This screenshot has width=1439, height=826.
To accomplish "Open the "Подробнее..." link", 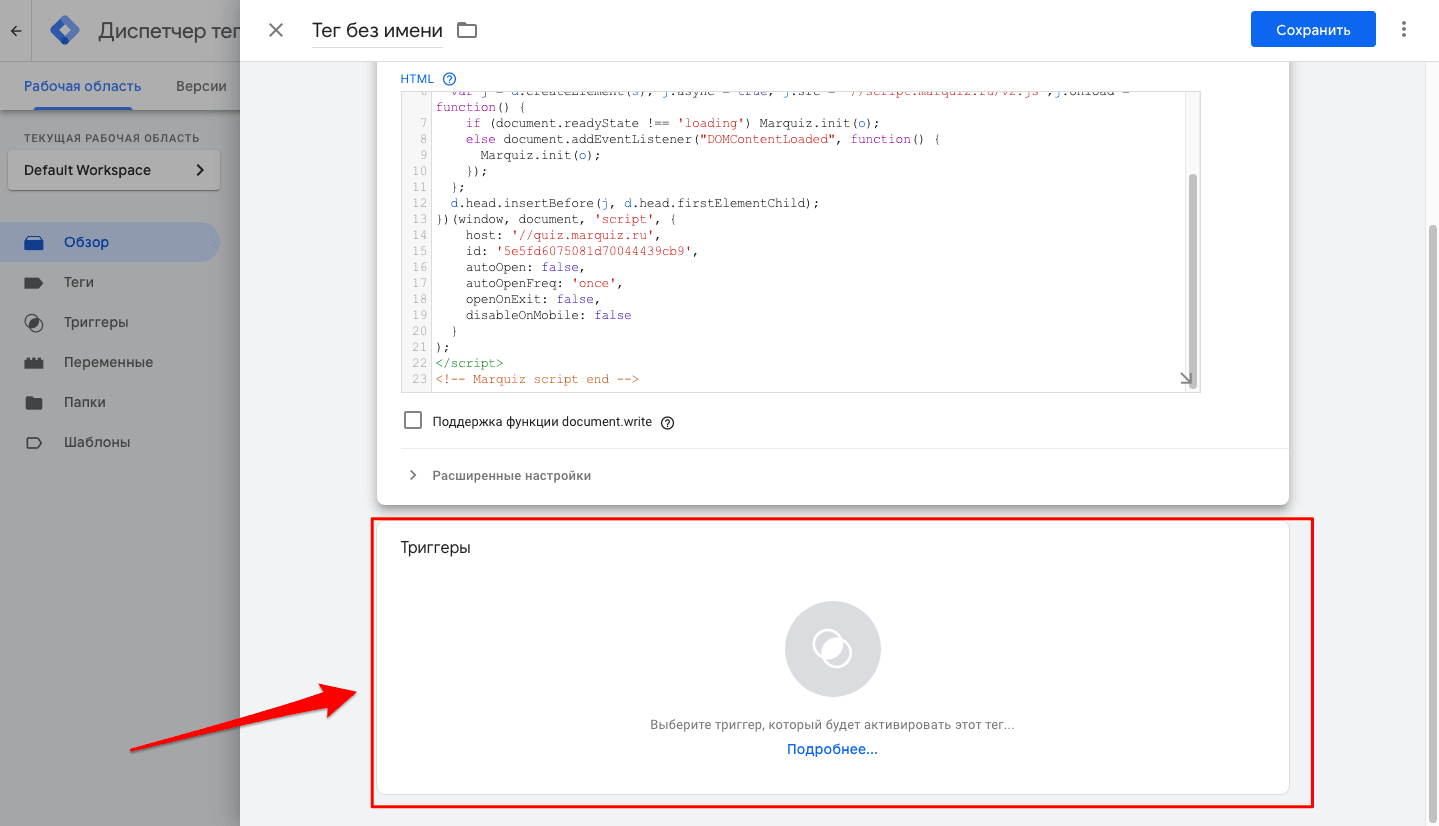I will 832,749.
